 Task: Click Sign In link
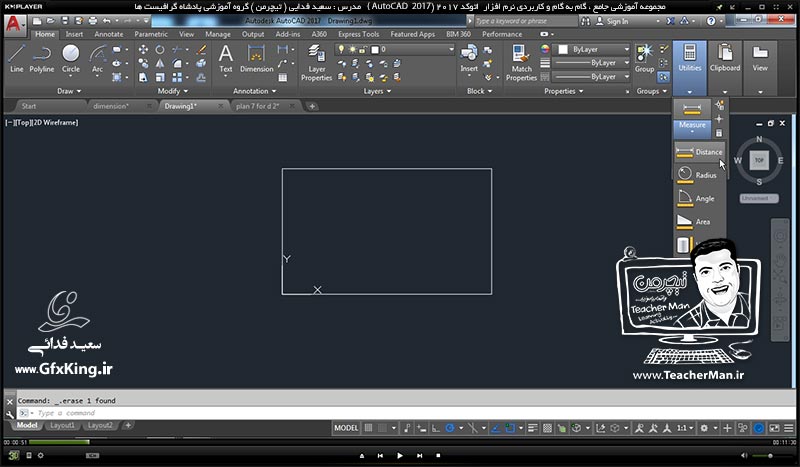[x=617, y=21]
